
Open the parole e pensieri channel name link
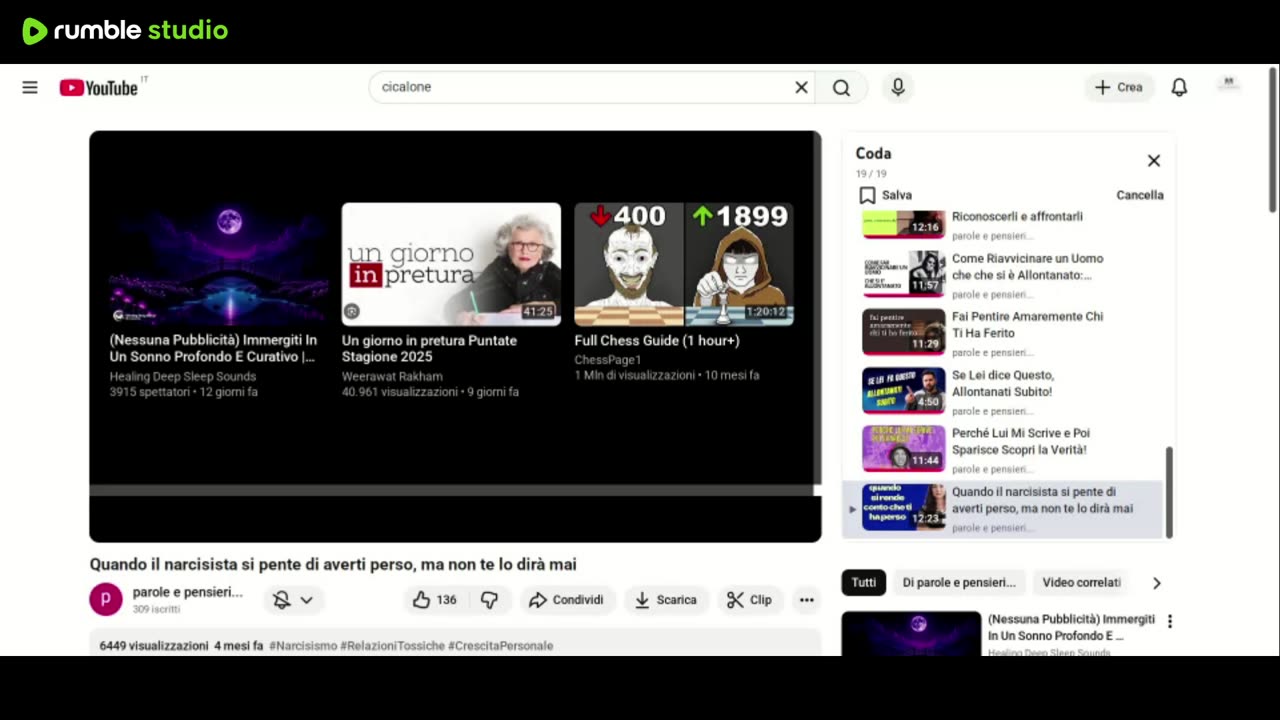(x=188, y=592)
